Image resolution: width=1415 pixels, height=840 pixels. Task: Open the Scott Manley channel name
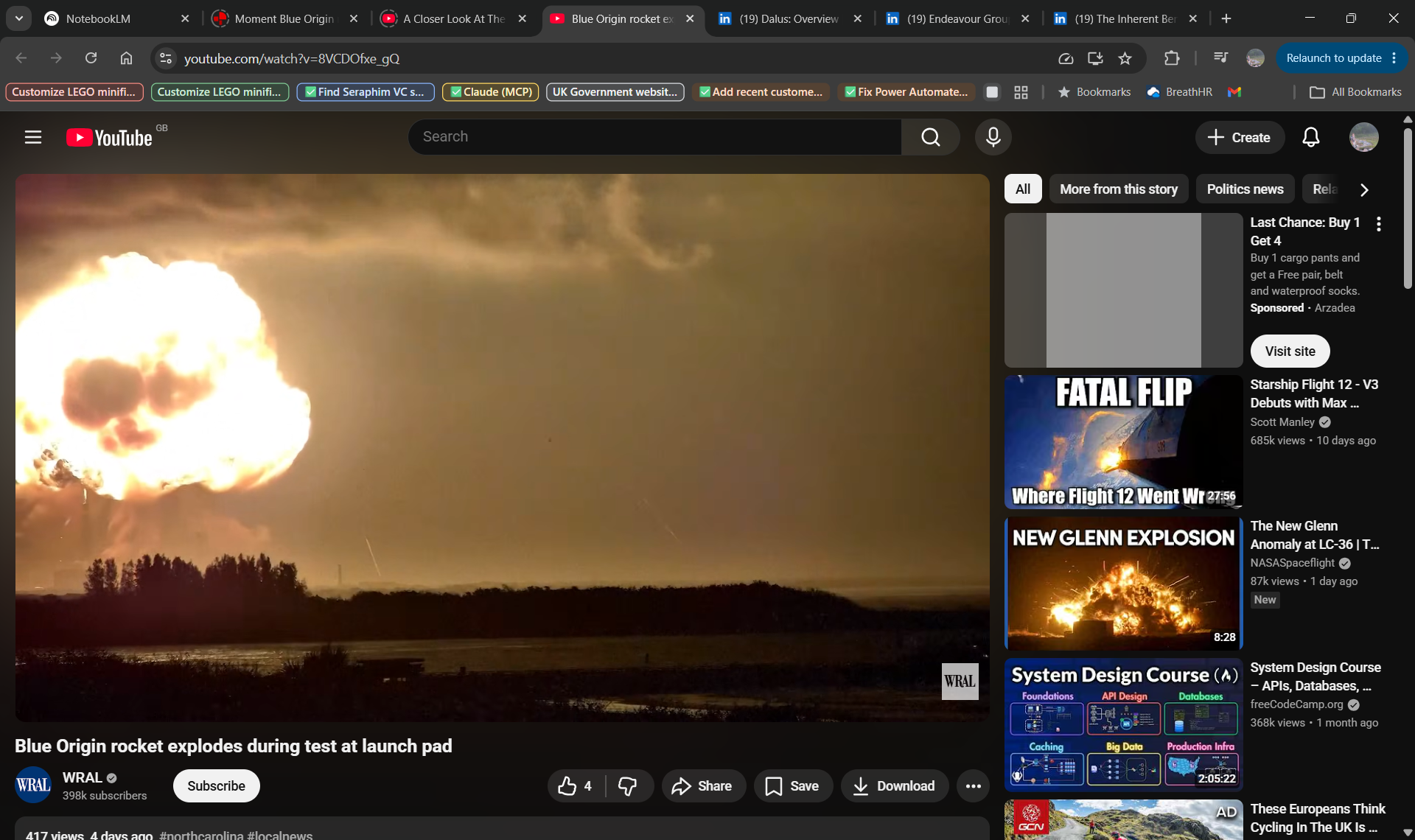coord(1282,422)
